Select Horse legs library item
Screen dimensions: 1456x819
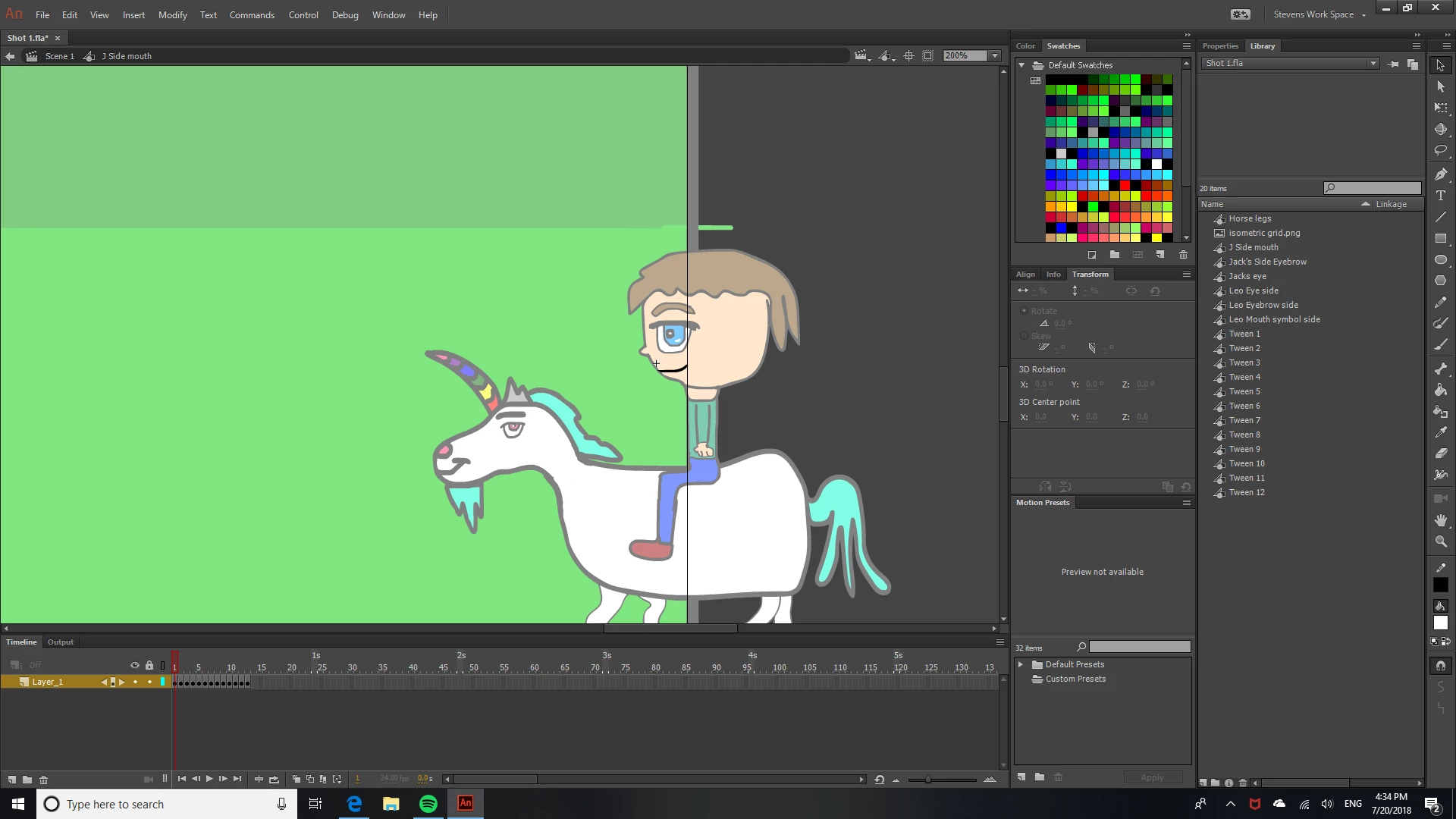click(x=1250, y=218)
